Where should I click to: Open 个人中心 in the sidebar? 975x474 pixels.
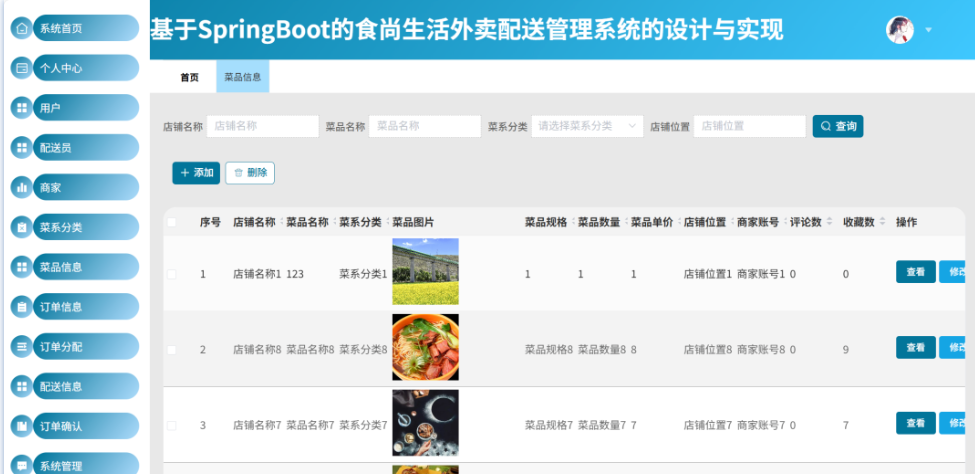tap(86, 68)
